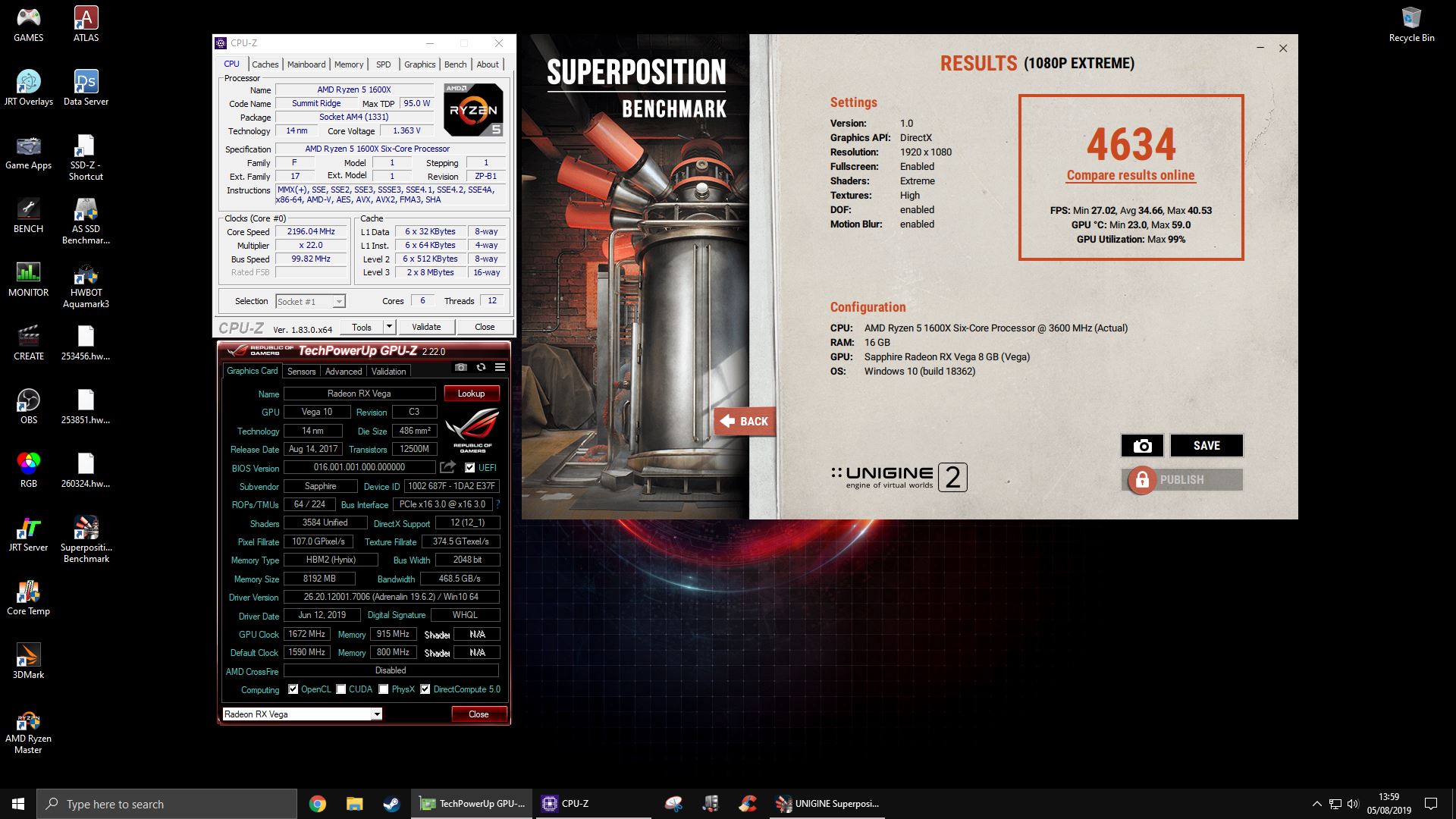This screenshot has height=819, width=1456.
Task: Open the GAMES desktop icon
Action: click(x=28, y=24)
